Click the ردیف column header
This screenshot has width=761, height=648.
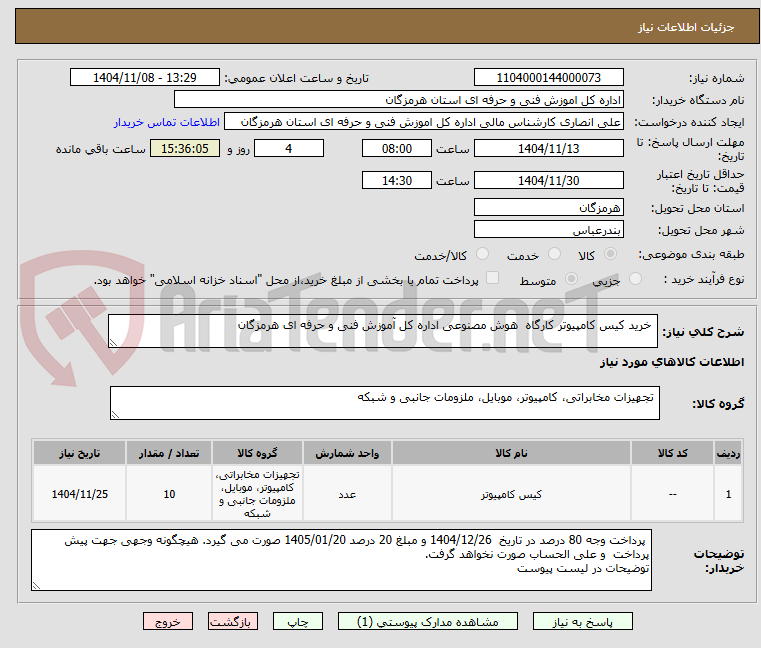[728, 453]
